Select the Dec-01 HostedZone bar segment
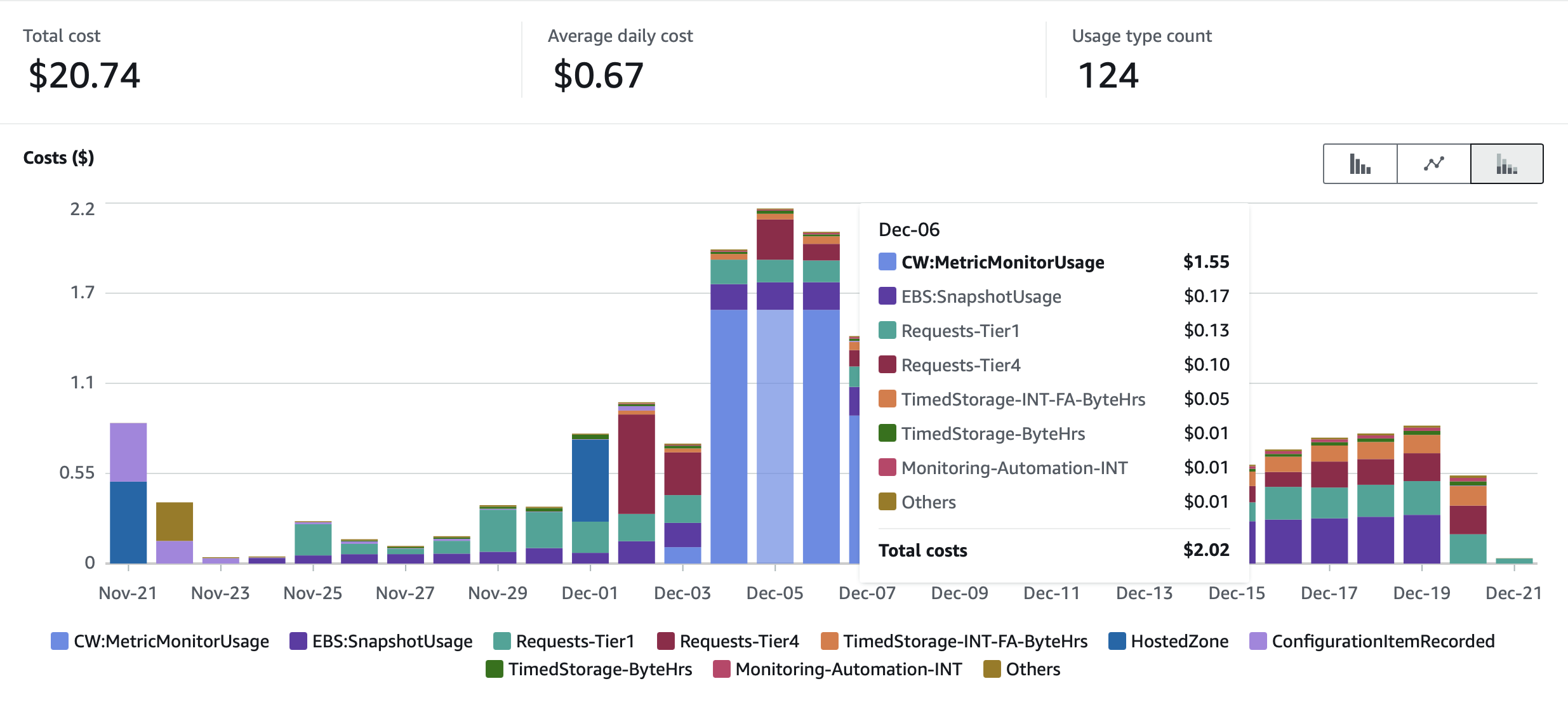 coord(590,480)
